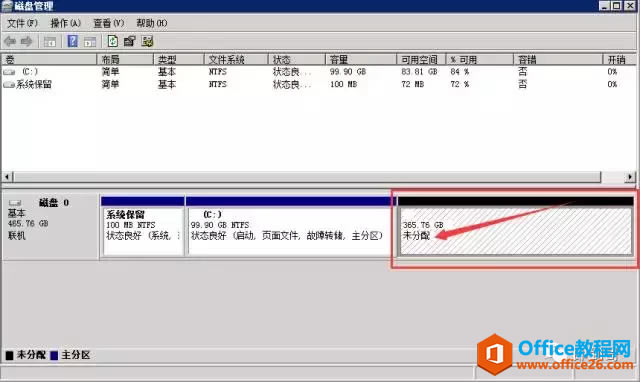The height and width of the screenshot is (382, 640).
Task: Click the horizontal scrollbar right arrow
Action: 631,177
